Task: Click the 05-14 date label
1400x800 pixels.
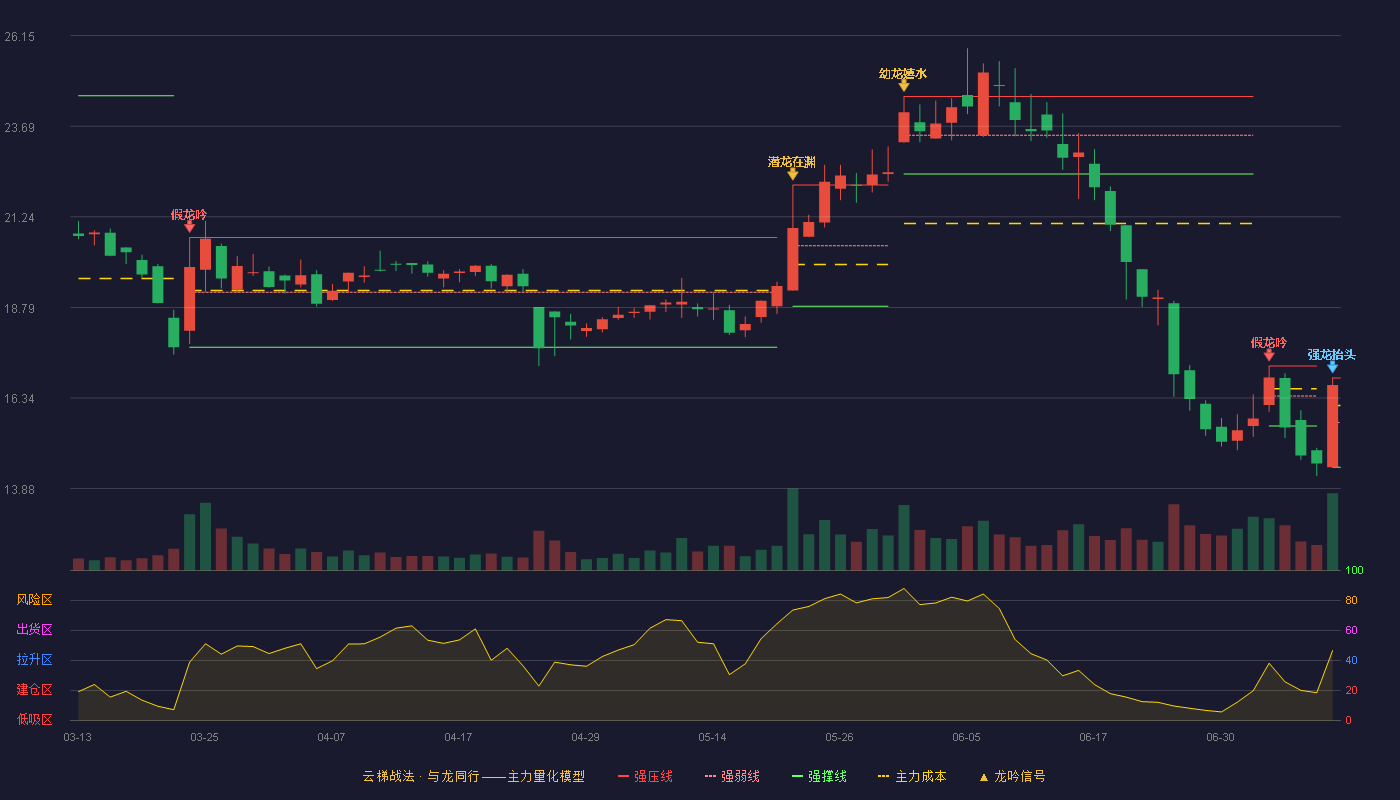Action: [712, 737]
